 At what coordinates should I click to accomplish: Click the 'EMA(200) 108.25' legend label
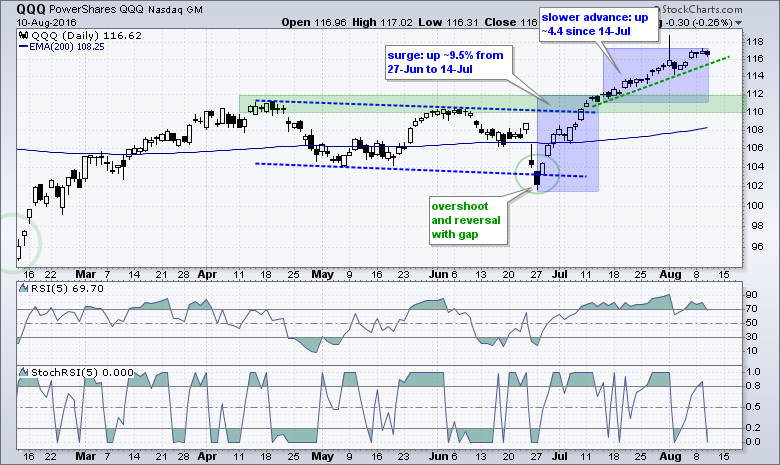click(x=67, y=47)
